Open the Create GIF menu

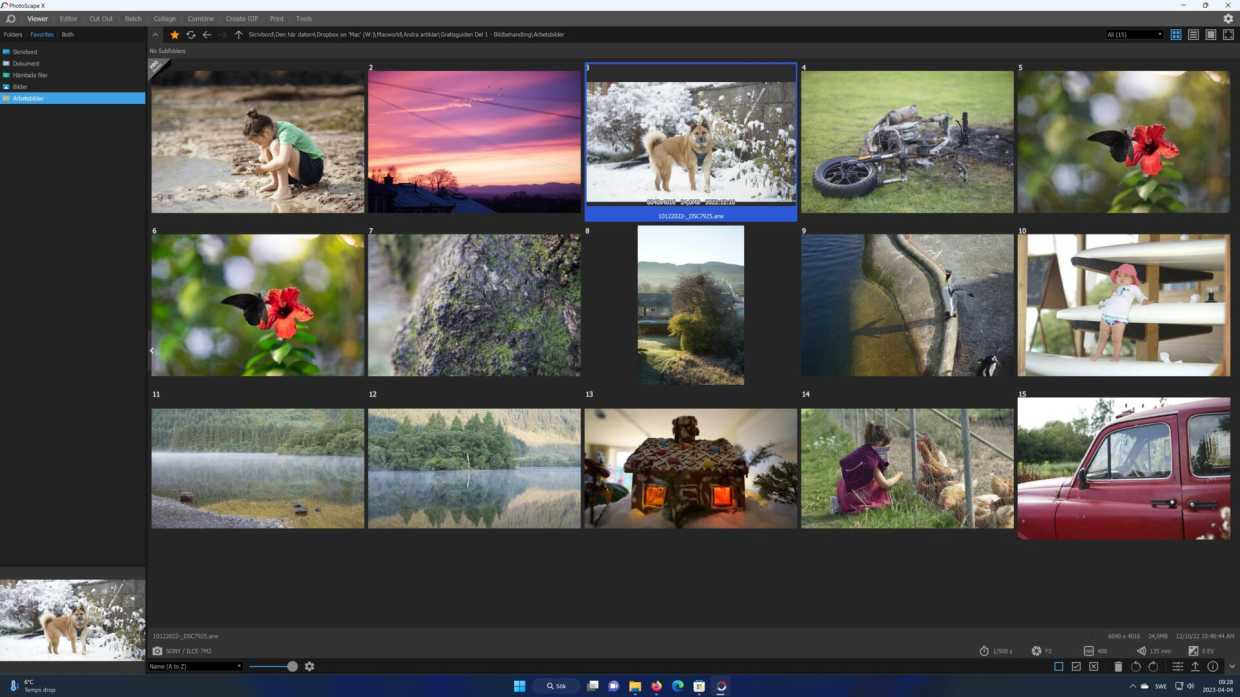click(x=240, y=18)
